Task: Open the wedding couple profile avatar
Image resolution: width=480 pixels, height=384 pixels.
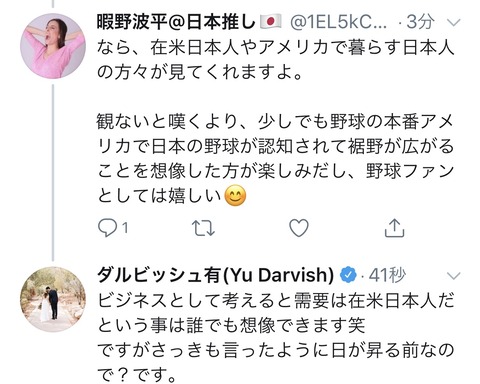Action: click(x=53, y=299)
